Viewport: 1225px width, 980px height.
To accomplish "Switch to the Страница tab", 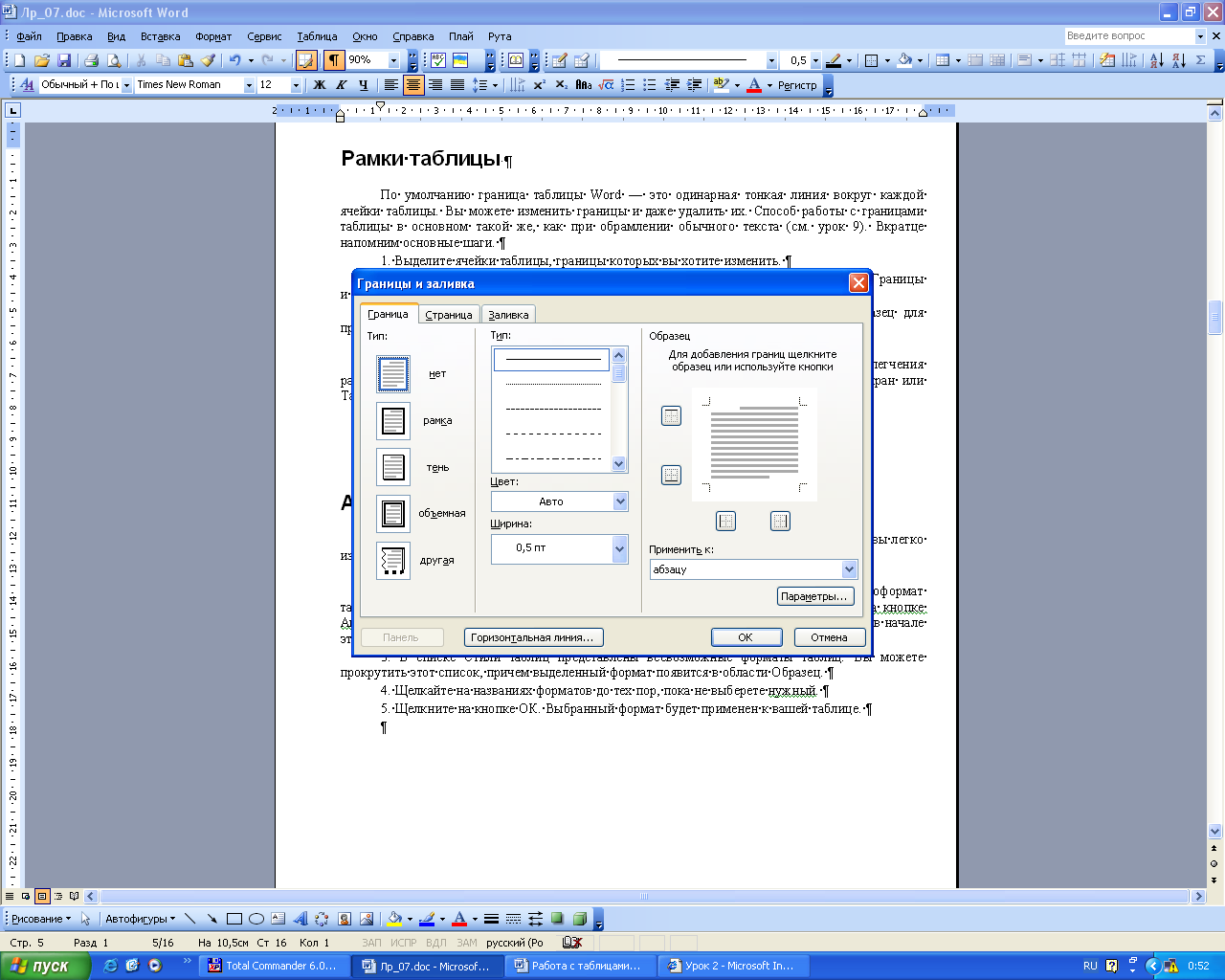I will point(449,315).
